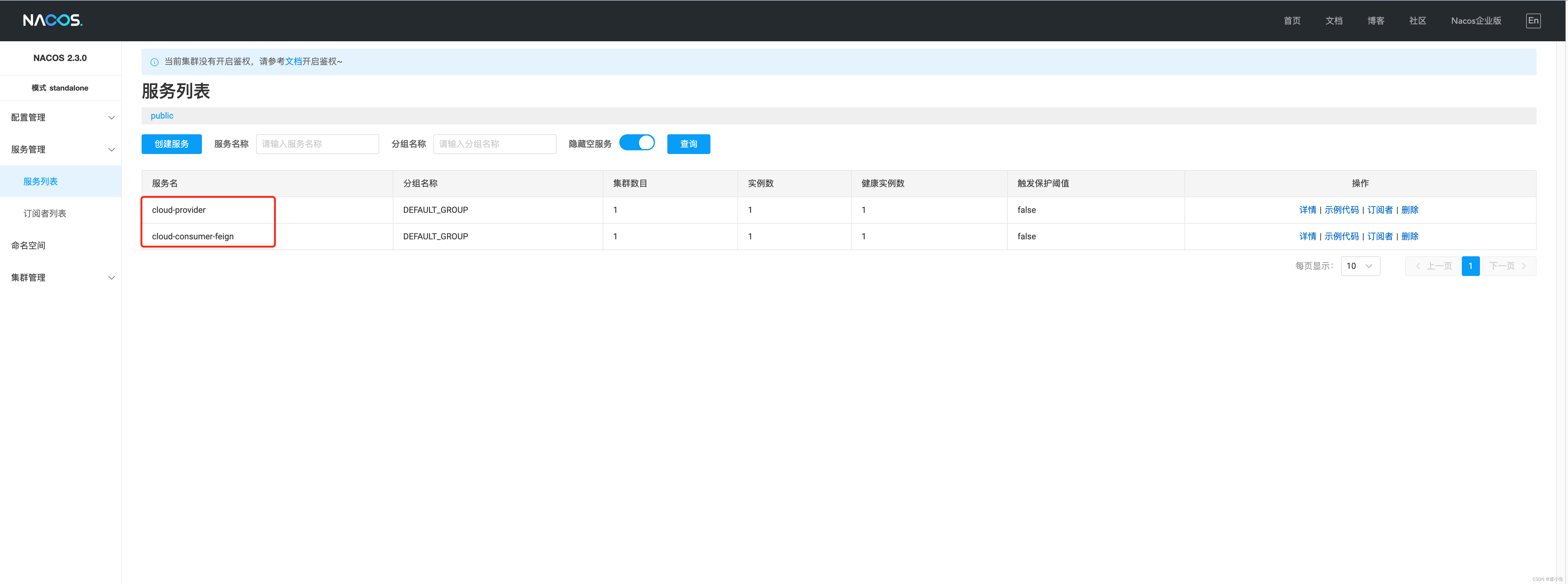The image size is (1568, 584).
Task: Expand the 配置管理 menu chevron
Action: (x=111, y=118)
